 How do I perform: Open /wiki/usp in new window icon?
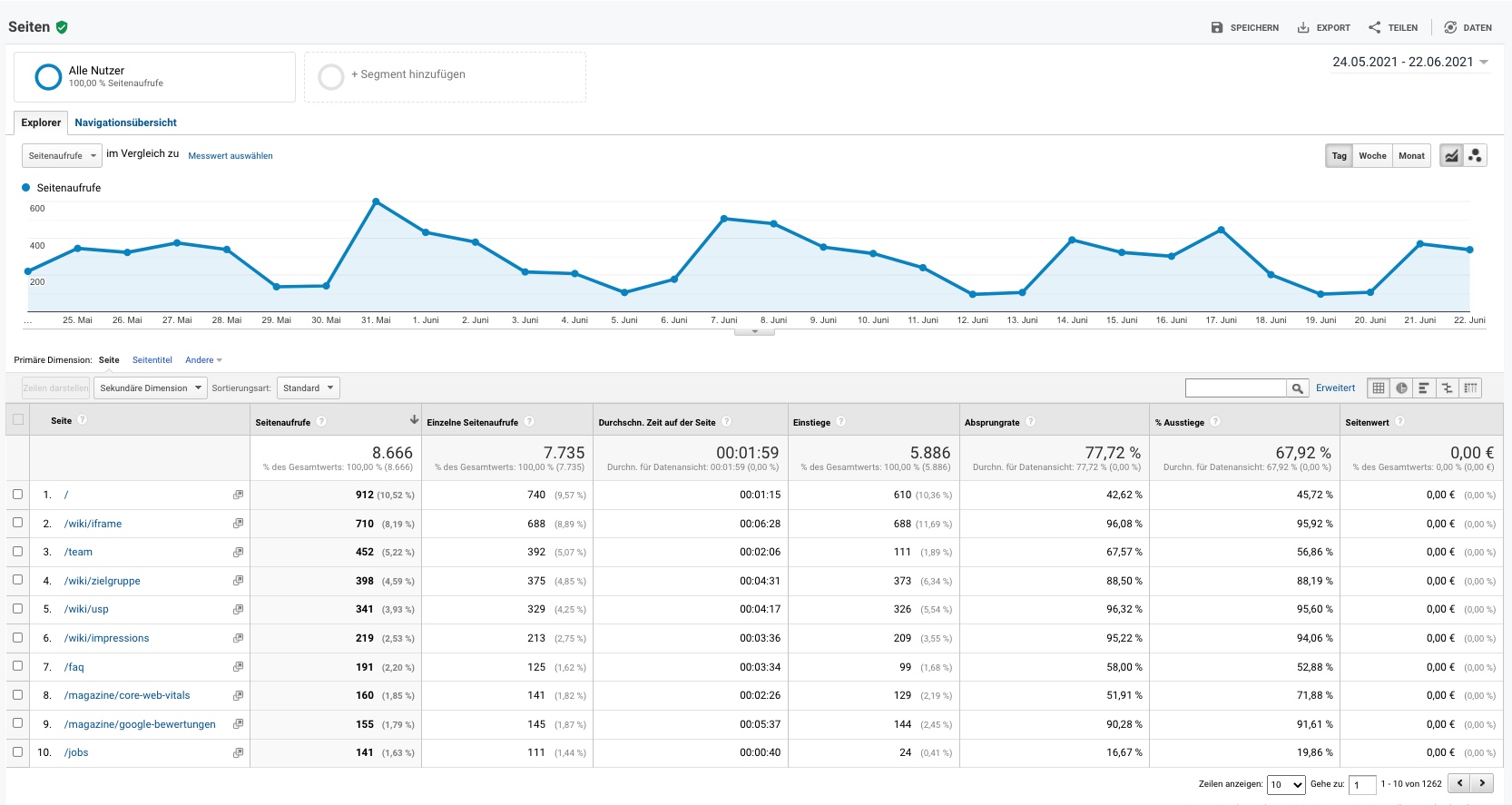click(238, 609)
